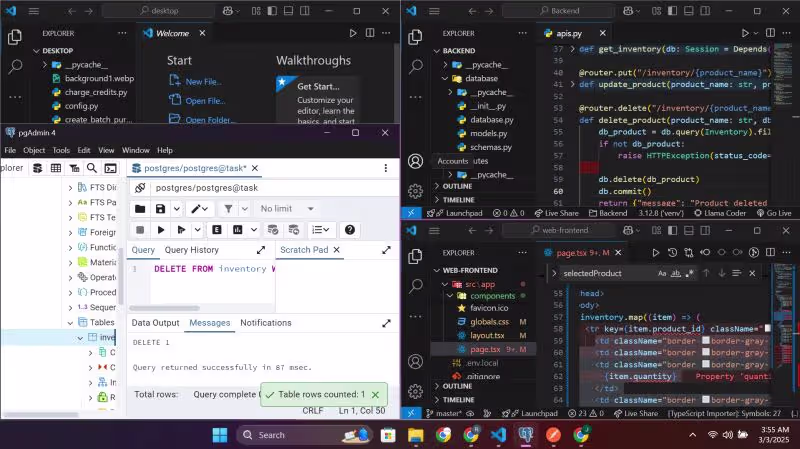
Task: Open the pgAdmin icon in taskbar
Action: click(x=526, y=435)
